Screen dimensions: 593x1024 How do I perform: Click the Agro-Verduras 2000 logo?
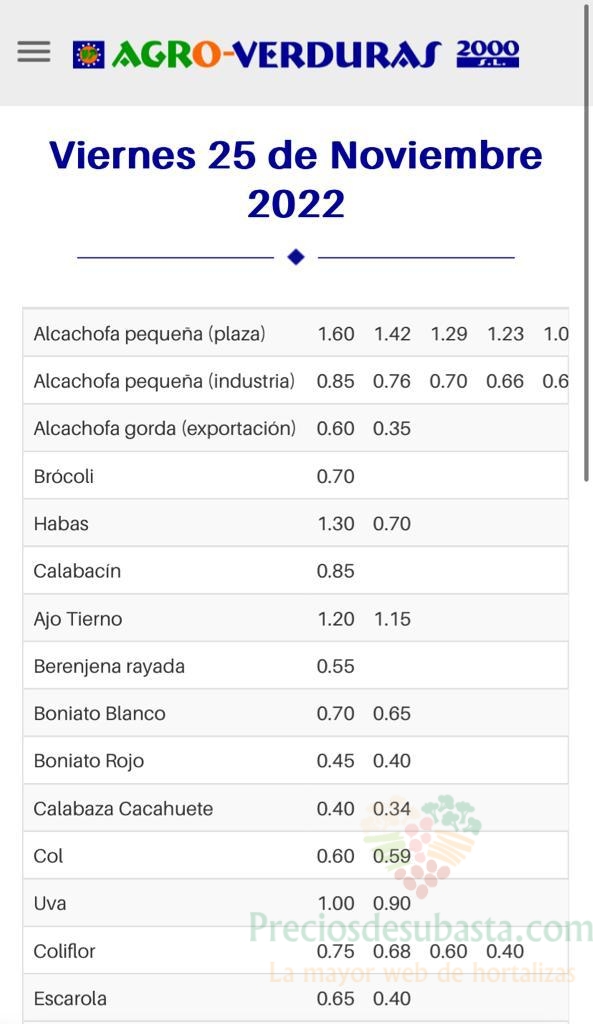296,54
